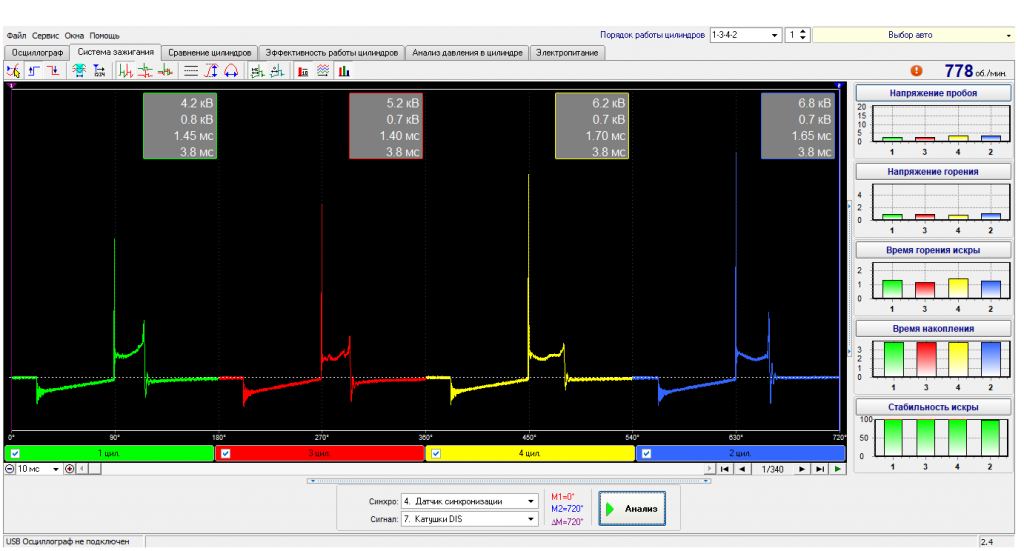Jump to last frame

pos(820,469)
